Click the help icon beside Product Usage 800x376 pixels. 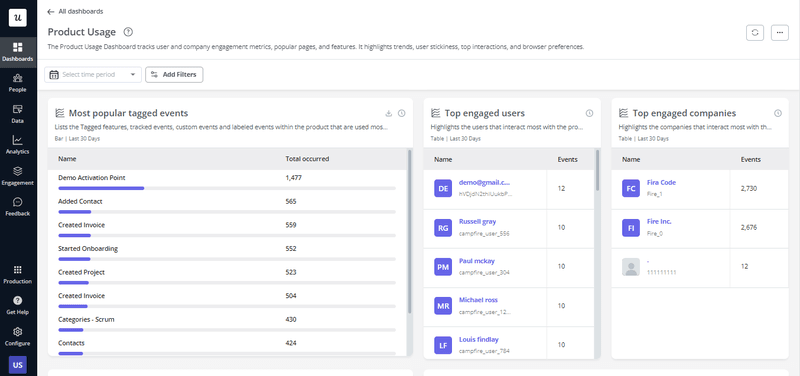[129, 32]
